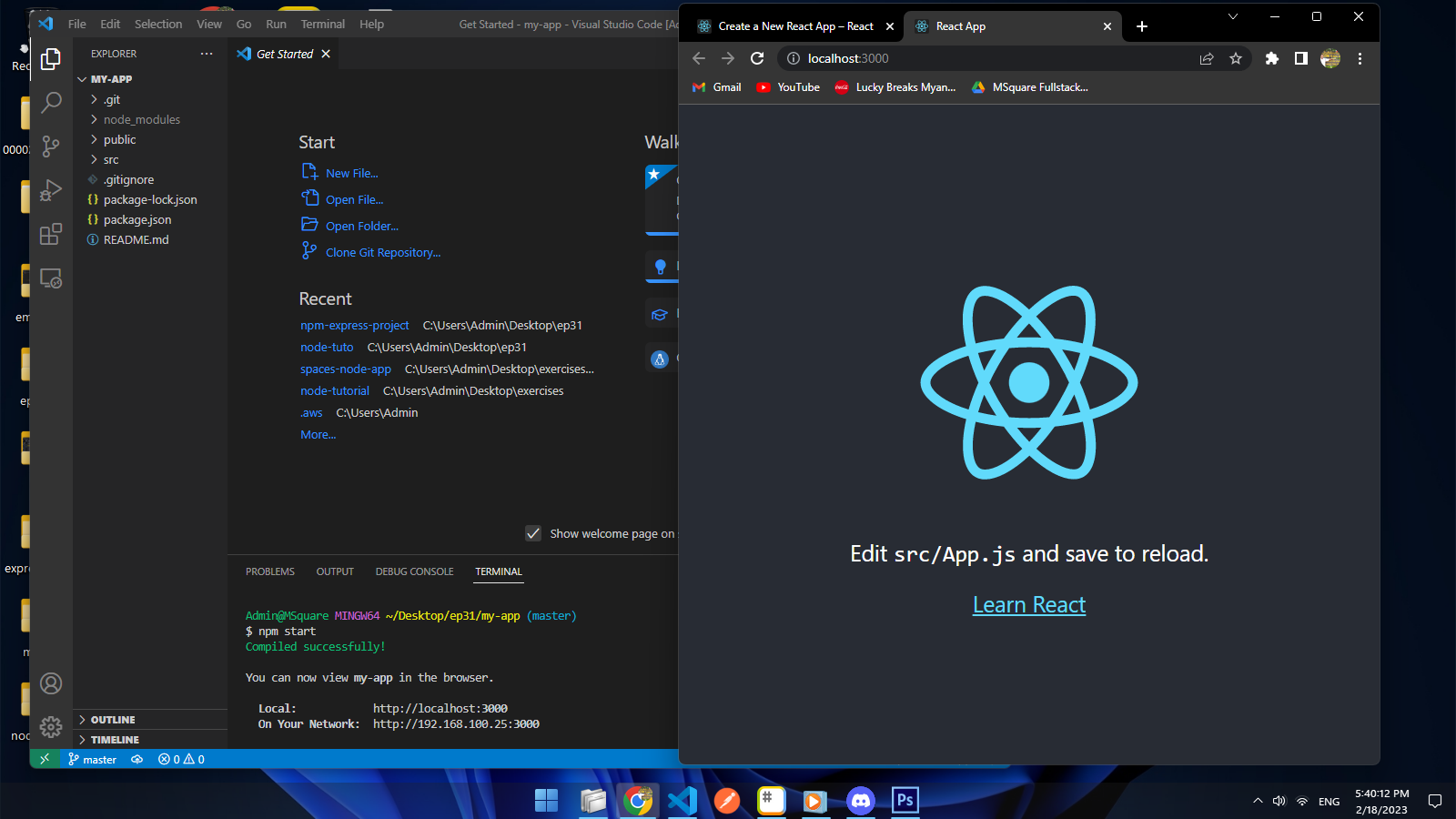Open errors and warnings count in status bar

[181, 759]
